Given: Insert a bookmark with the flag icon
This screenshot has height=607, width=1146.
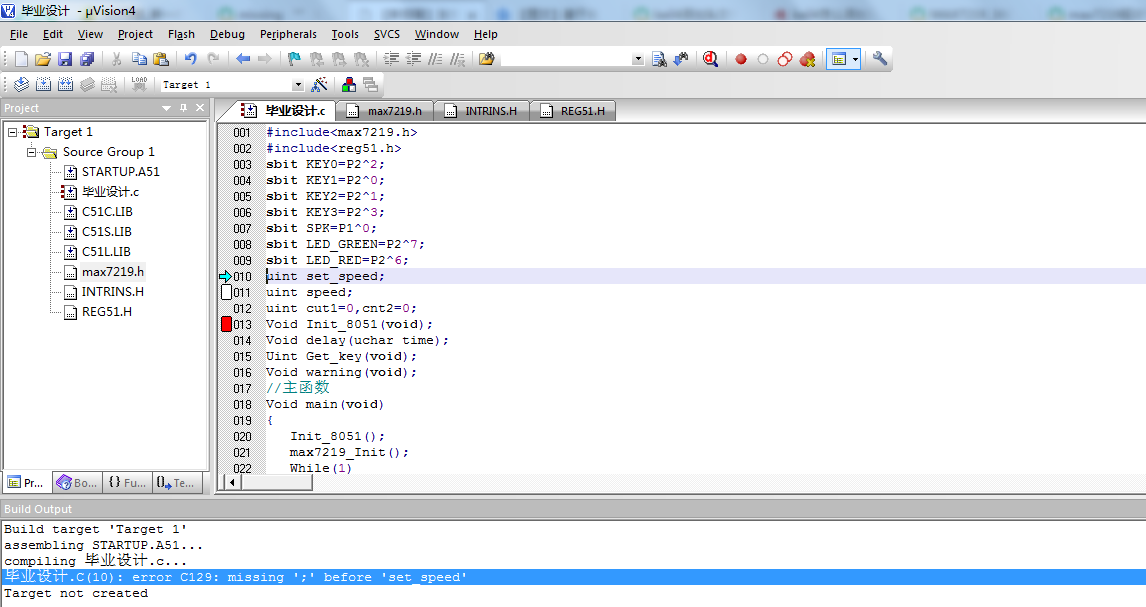Looking at the screenshot, I should pos(295,59).
